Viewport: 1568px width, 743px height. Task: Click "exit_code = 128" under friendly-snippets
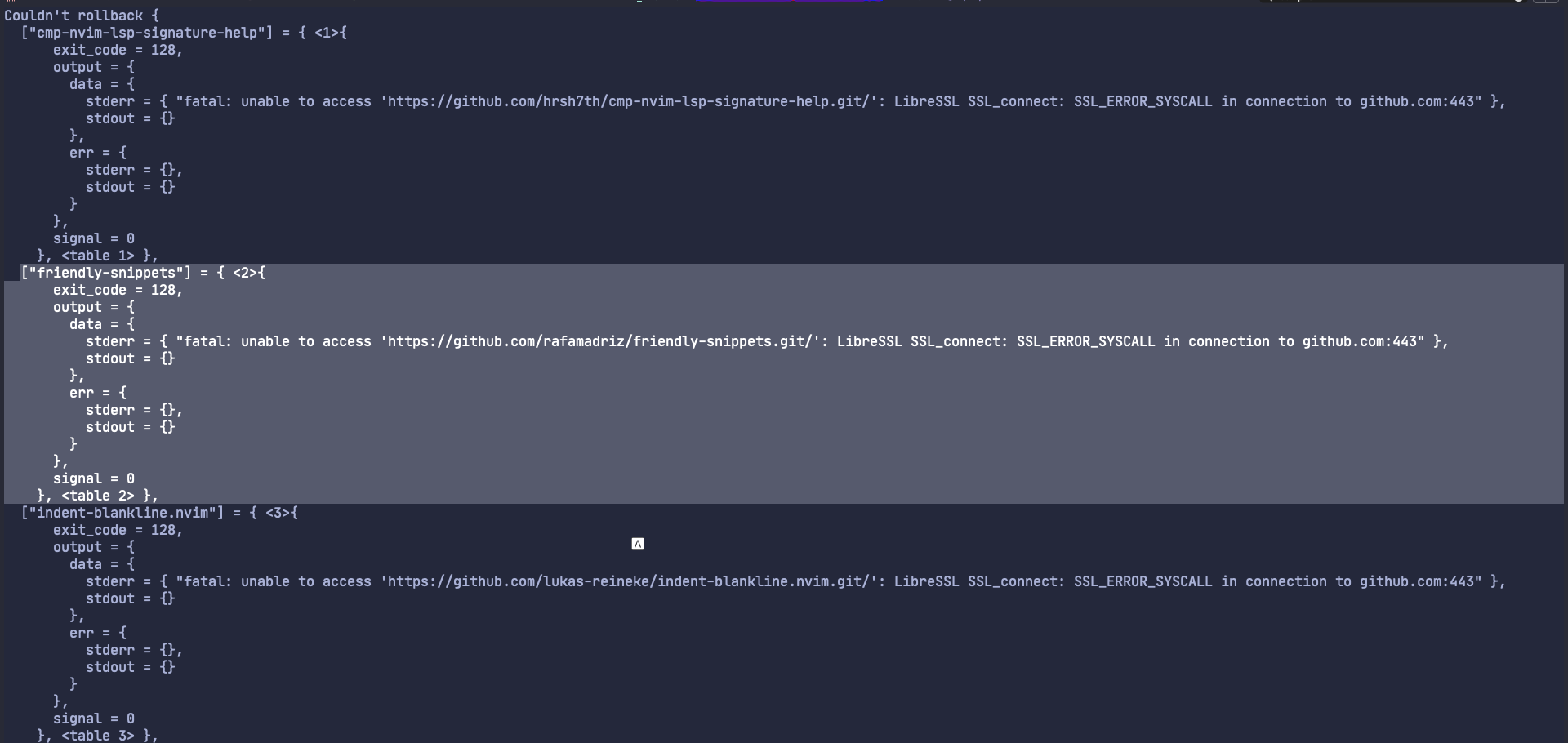tap(118, 290)
